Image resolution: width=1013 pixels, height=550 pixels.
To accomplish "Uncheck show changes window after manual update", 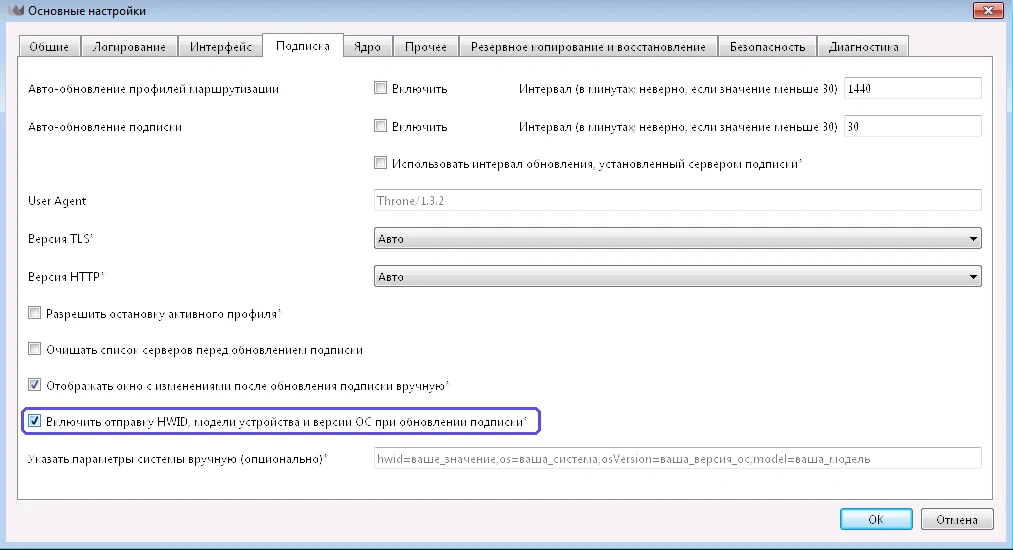I will coord(34,385).
